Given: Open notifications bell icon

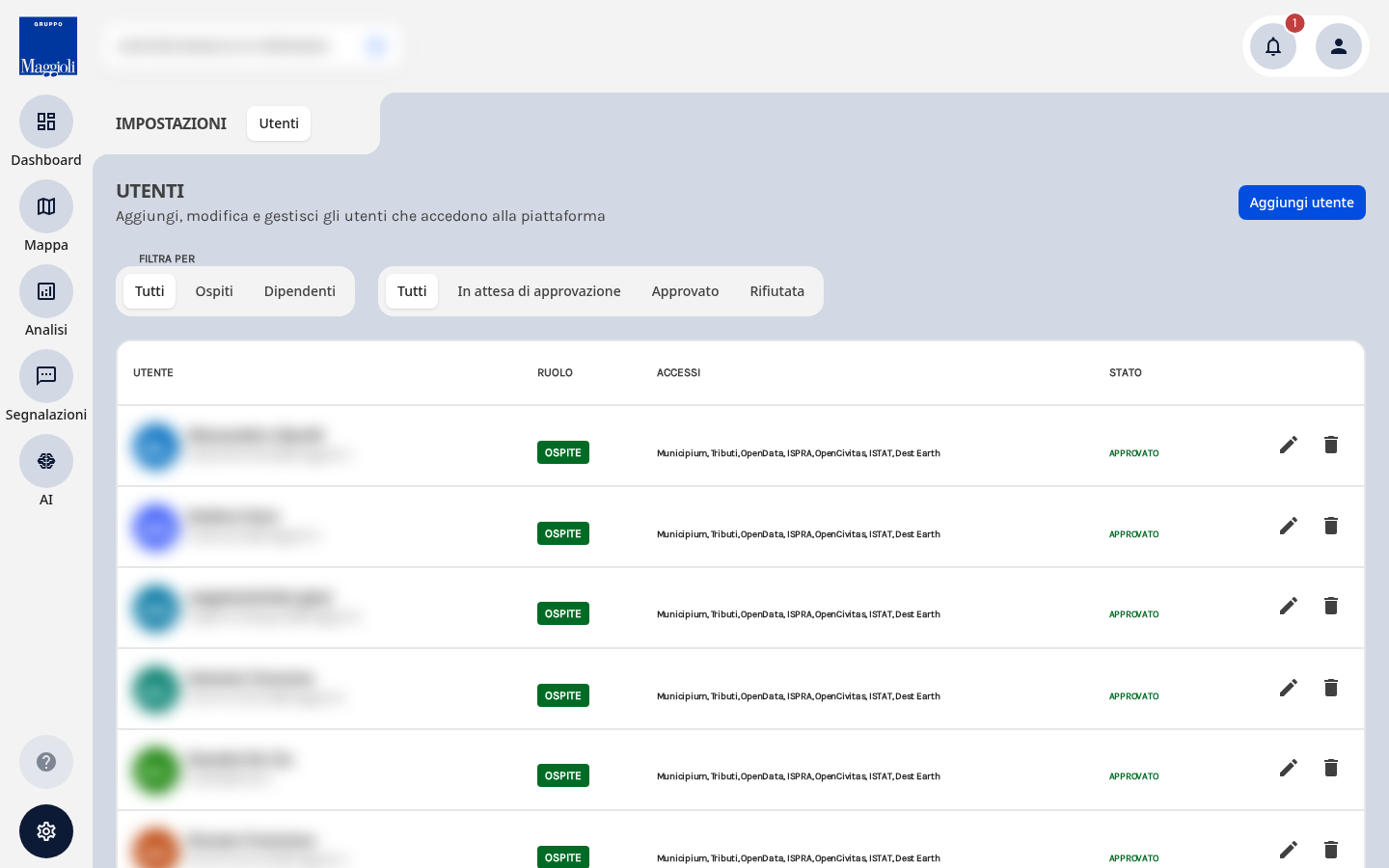Looking at the screenshot, I should coord(1273,46).
